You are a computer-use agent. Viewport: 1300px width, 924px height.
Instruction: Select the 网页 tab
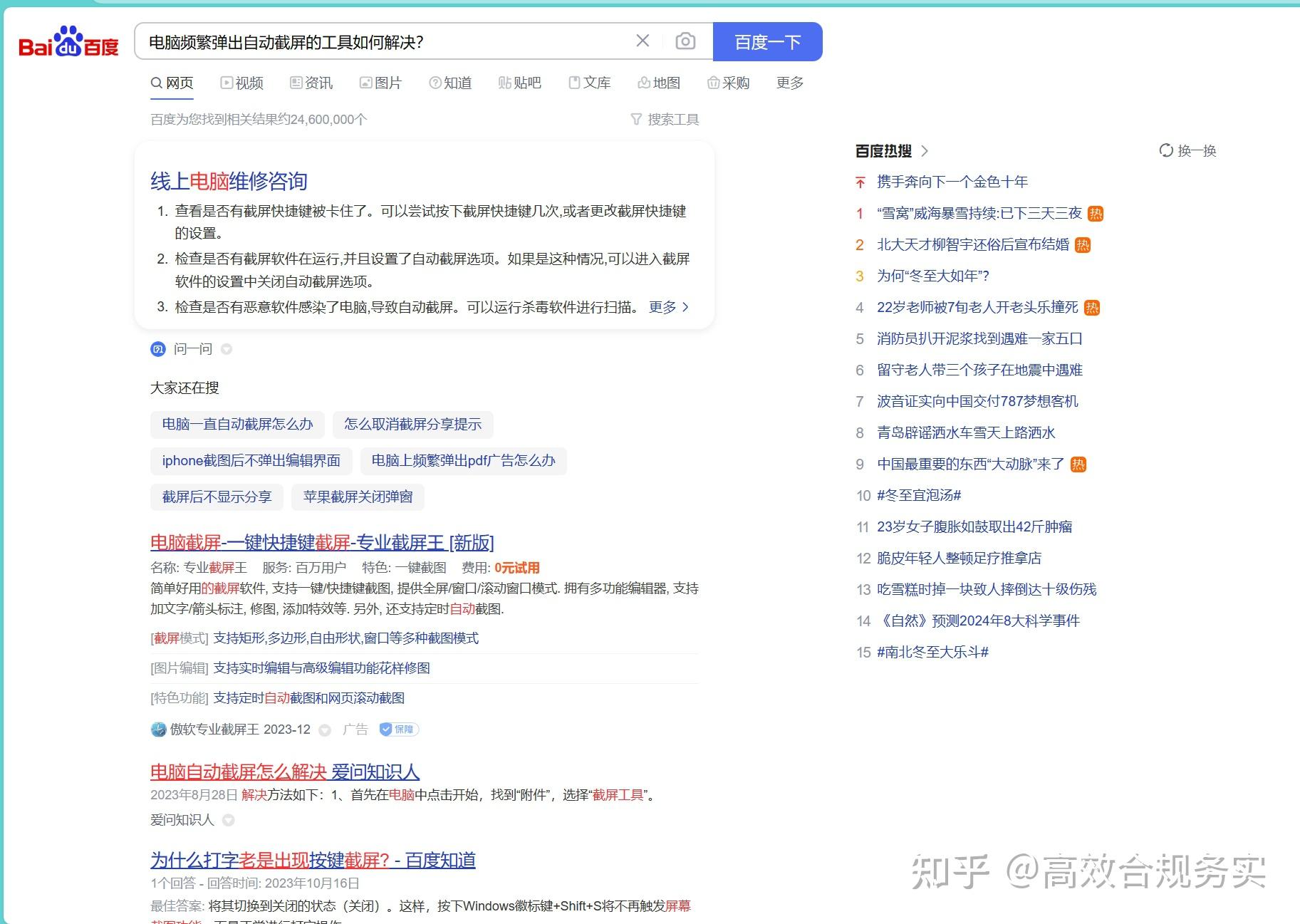(172, 83)
